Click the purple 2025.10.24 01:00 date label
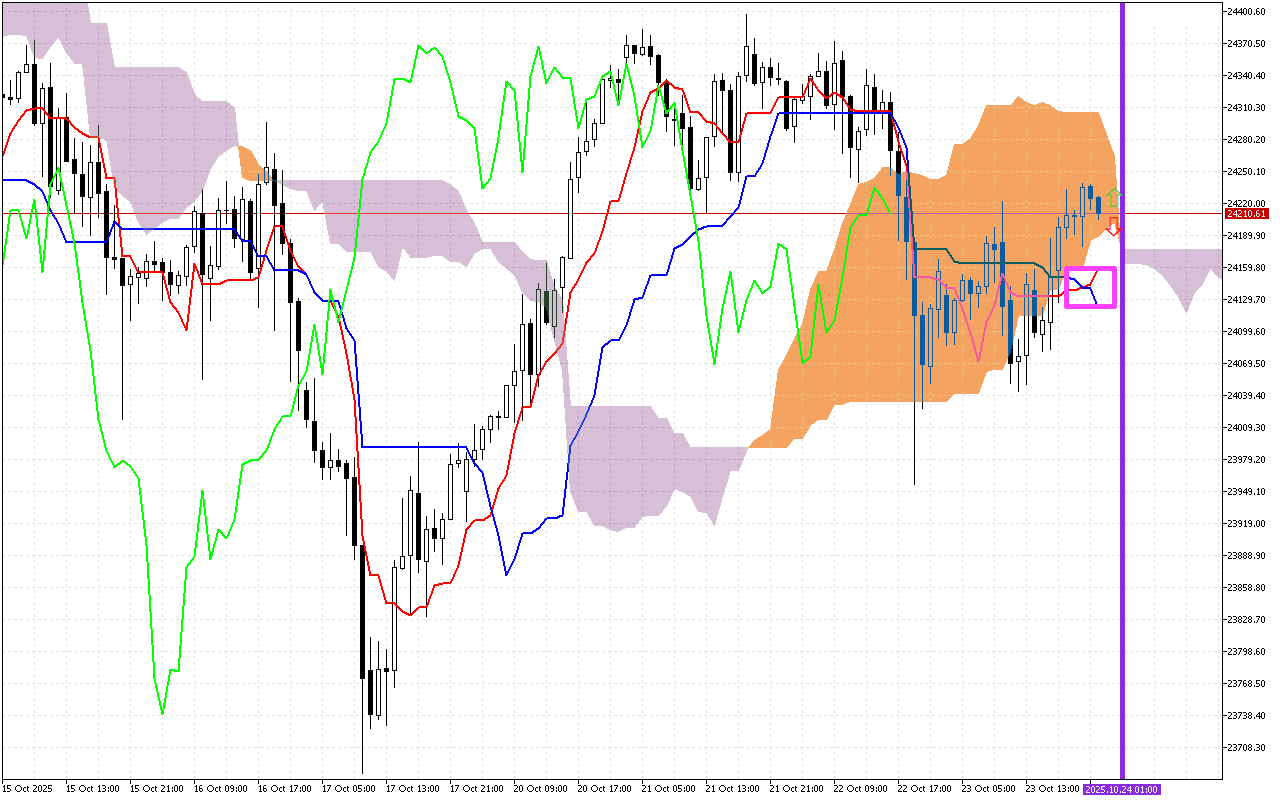Screen dimensions: 1280x800 [x=1122, y=789]
